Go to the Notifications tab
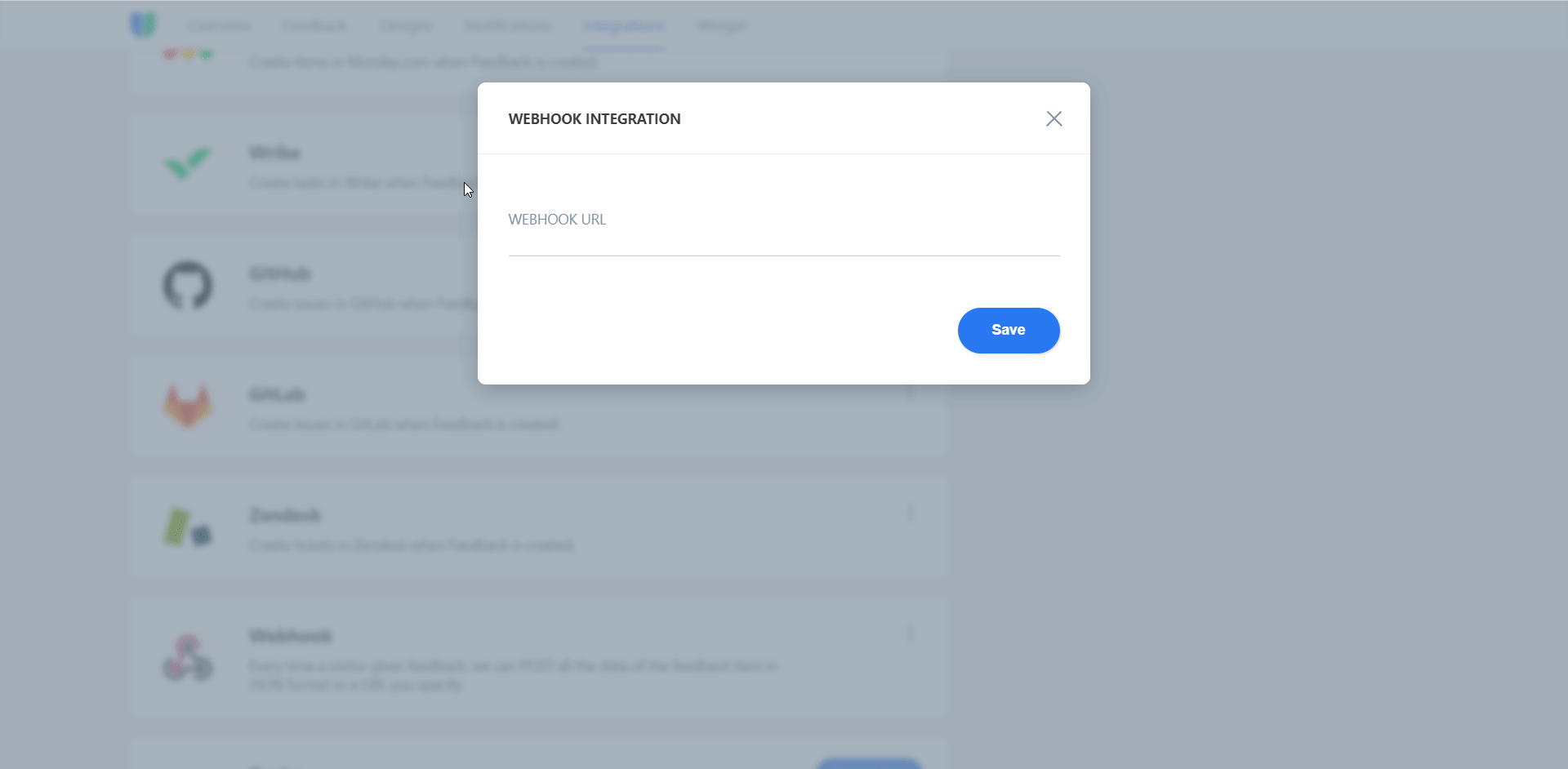Screen dimensions: 1568x769 click(x=508, y=26)
